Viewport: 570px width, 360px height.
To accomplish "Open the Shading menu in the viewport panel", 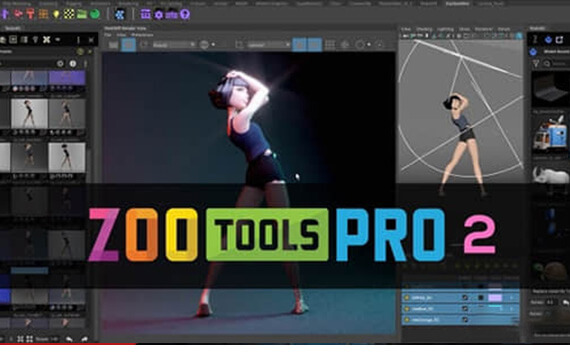I will tap(424, 29).
